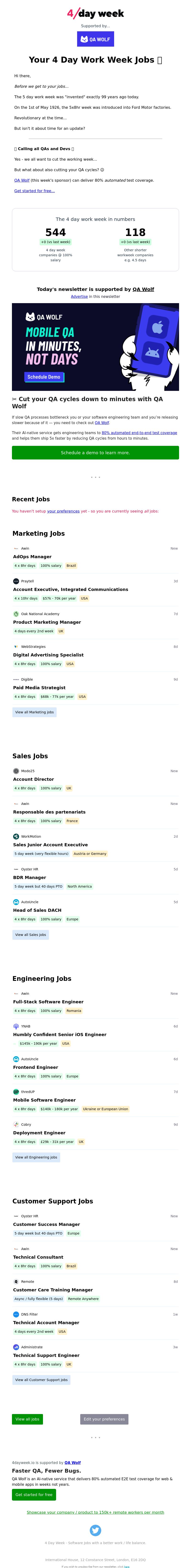Image resolution: width=191 pixels, height=1568 pixels.
Task: Click 'View all Sales jobs' button
Action: pyautogui.click(x=30, y=934)
